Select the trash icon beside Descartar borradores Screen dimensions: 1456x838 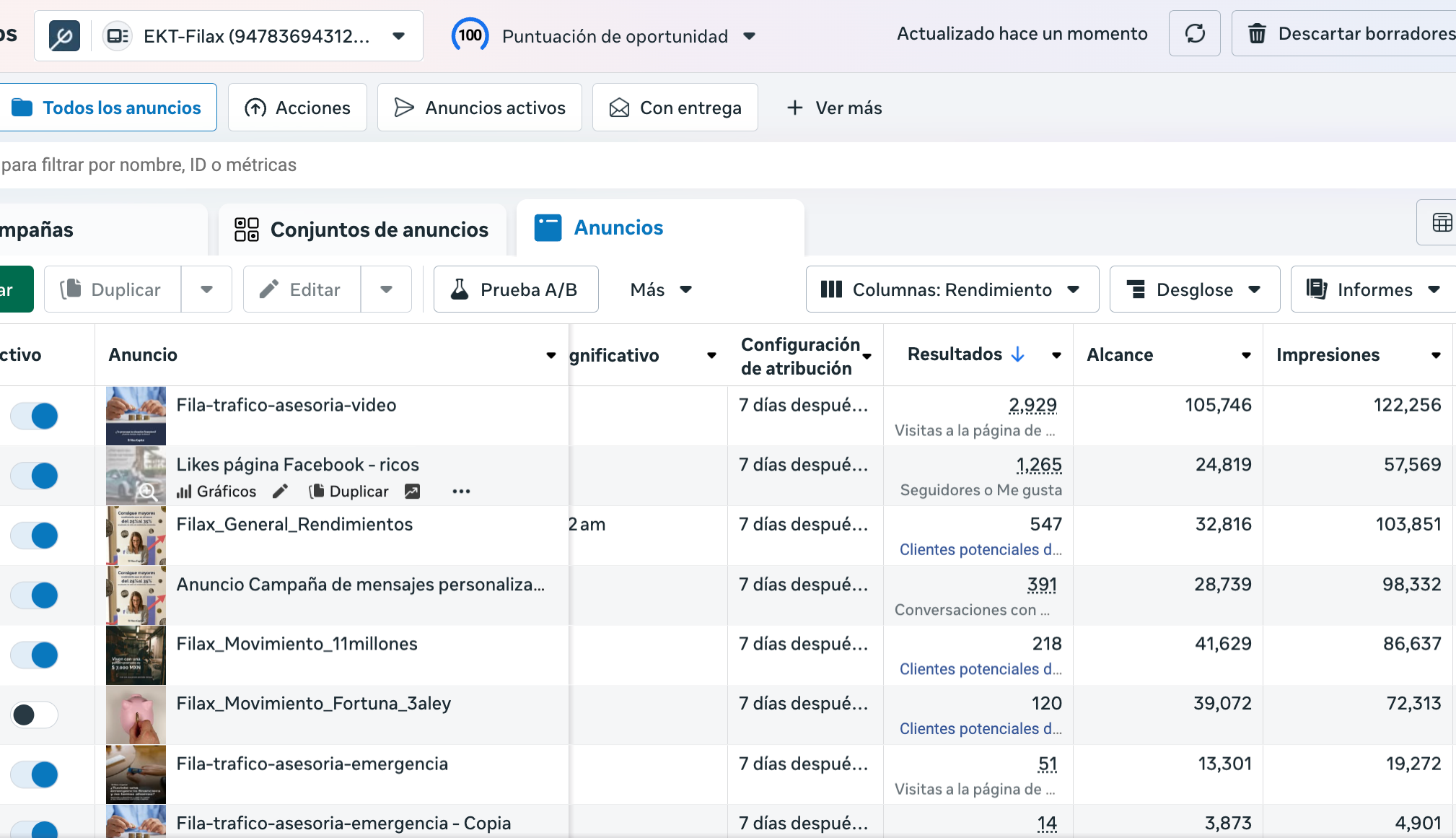coord(1258,33)
